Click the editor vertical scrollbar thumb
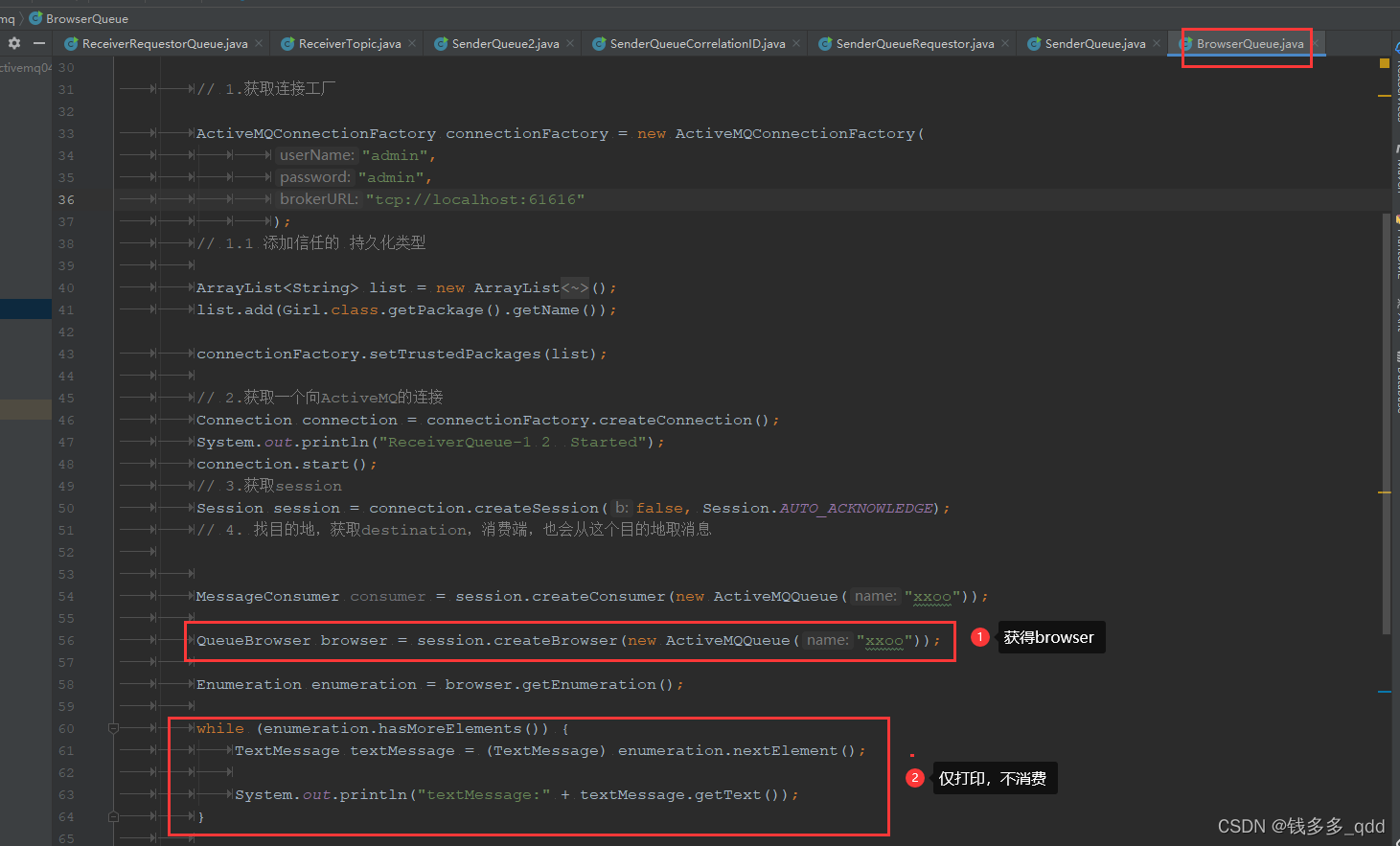This screenshot has height=846, width=1400. point(1386,422)
